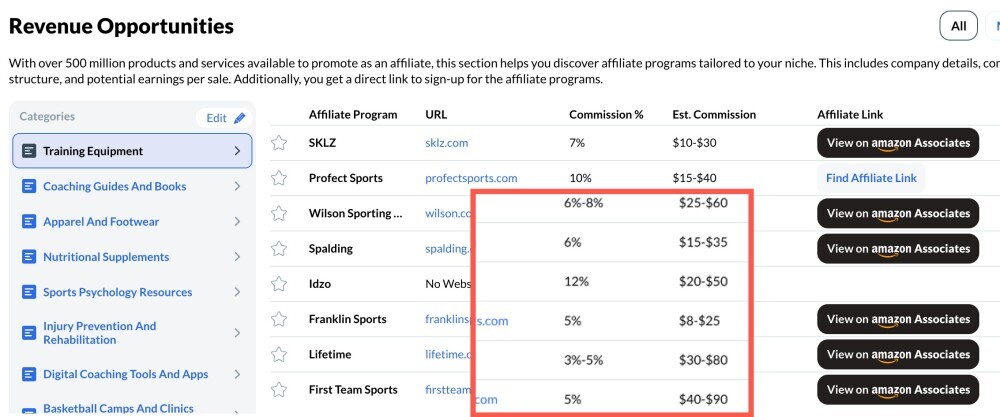Click the Edit pencil icon in Categories

[x=239, y=118]
